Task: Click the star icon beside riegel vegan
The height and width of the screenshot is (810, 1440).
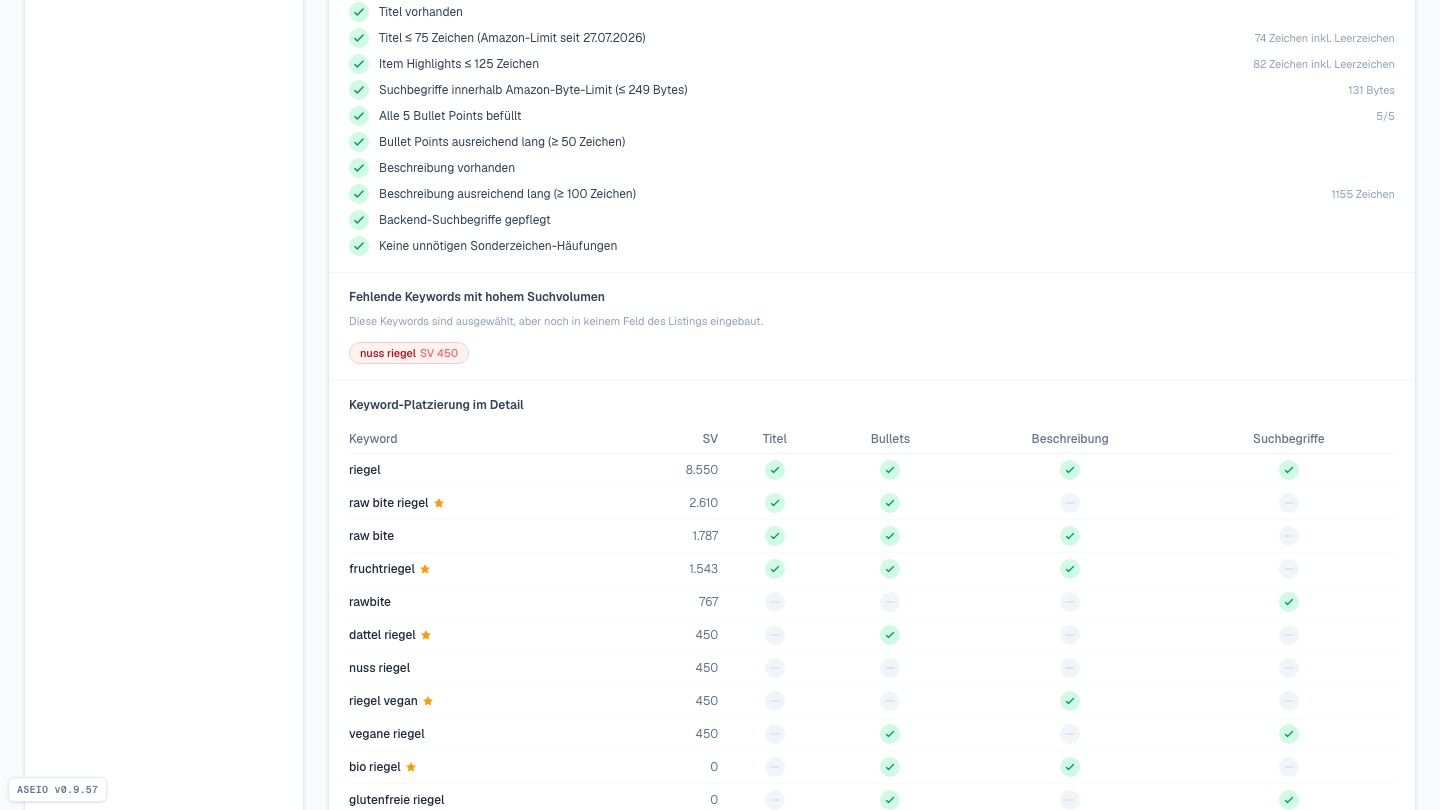Action: coord(428,701)
